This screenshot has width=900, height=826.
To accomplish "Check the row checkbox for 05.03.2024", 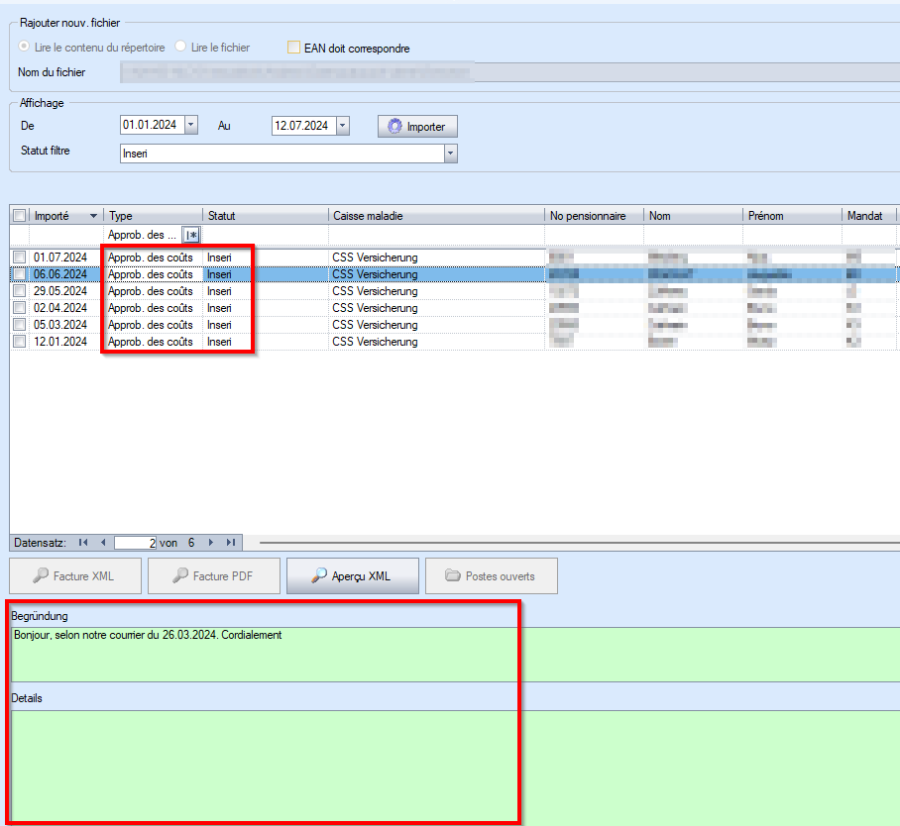I will coord(20,325).
